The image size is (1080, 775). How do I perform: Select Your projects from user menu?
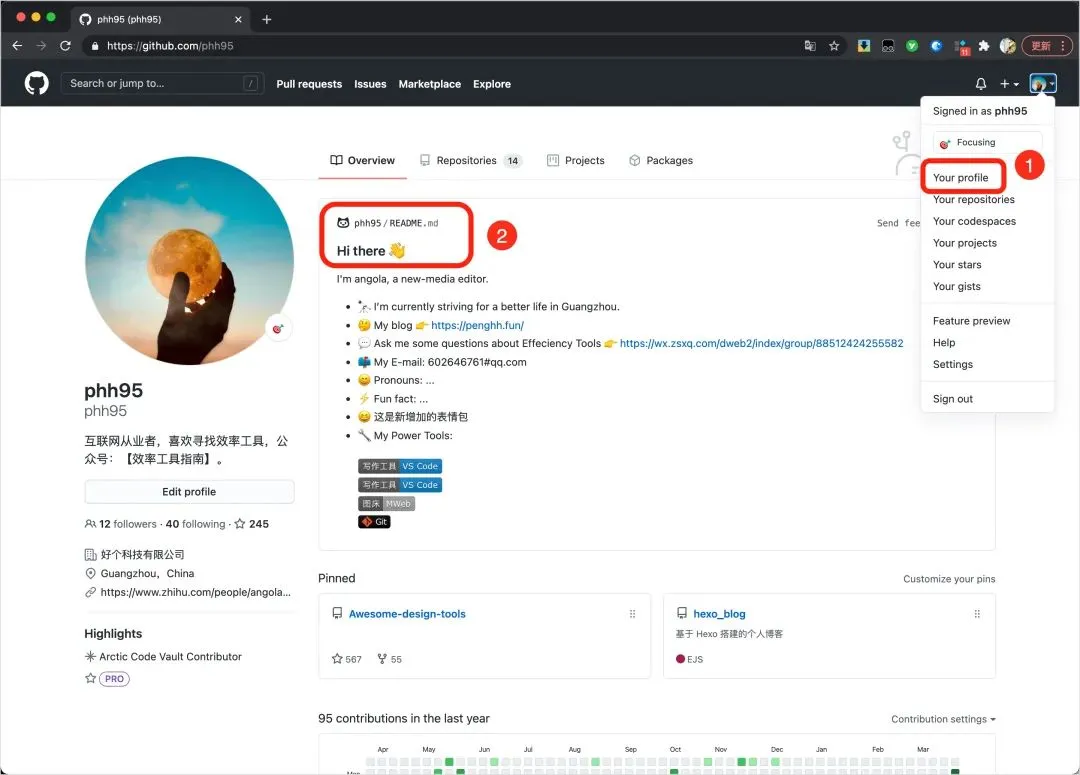click(964, 243)
